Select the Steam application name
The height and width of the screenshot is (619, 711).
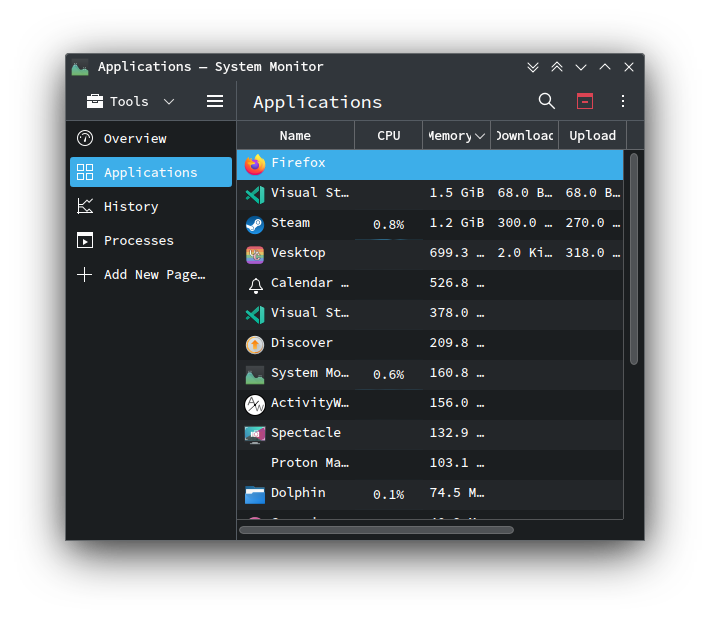(291, 223)
